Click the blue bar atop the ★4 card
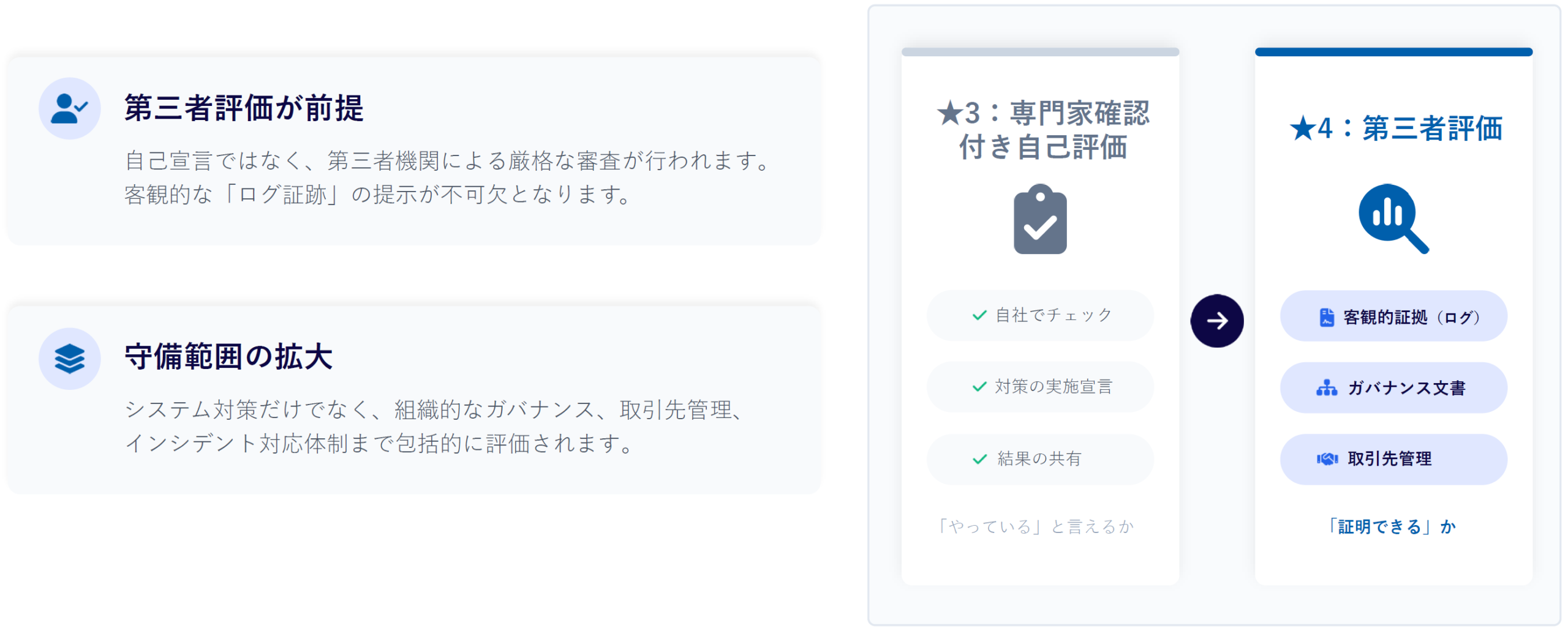The image size is (1568, 631). 1393,52
